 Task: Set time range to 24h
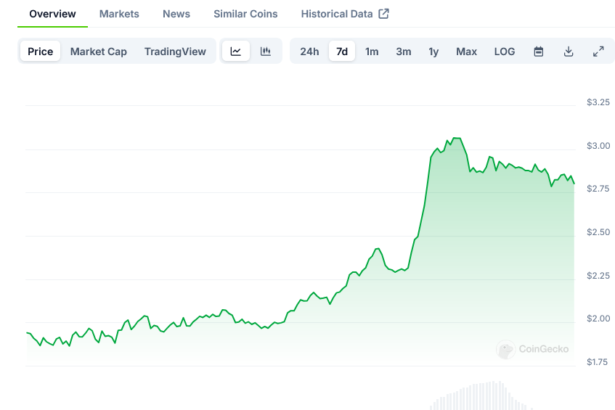click(310, 51)
